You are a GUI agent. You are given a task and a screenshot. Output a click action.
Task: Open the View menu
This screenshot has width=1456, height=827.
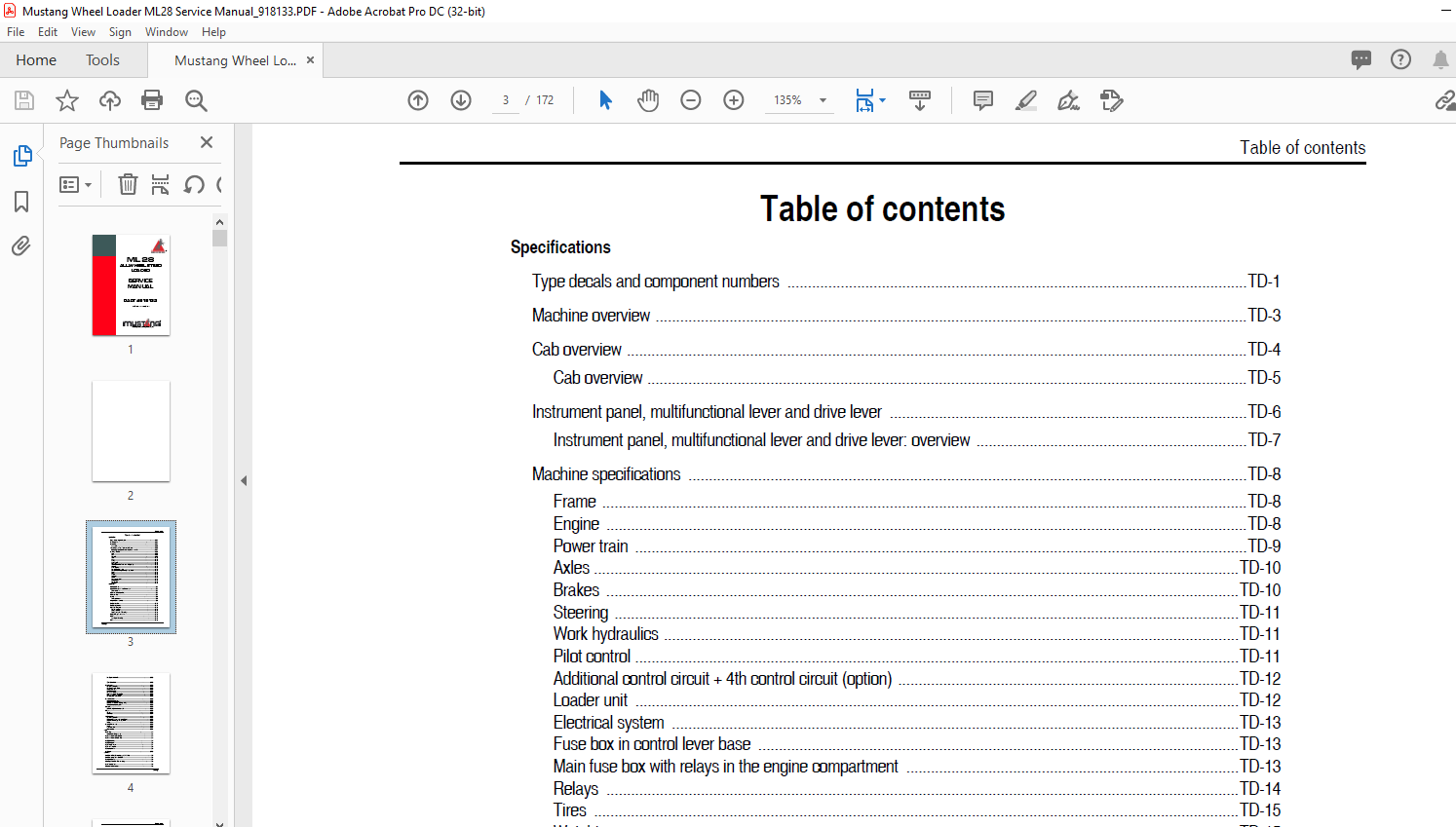pyautogui.click(x=83, y=32)
